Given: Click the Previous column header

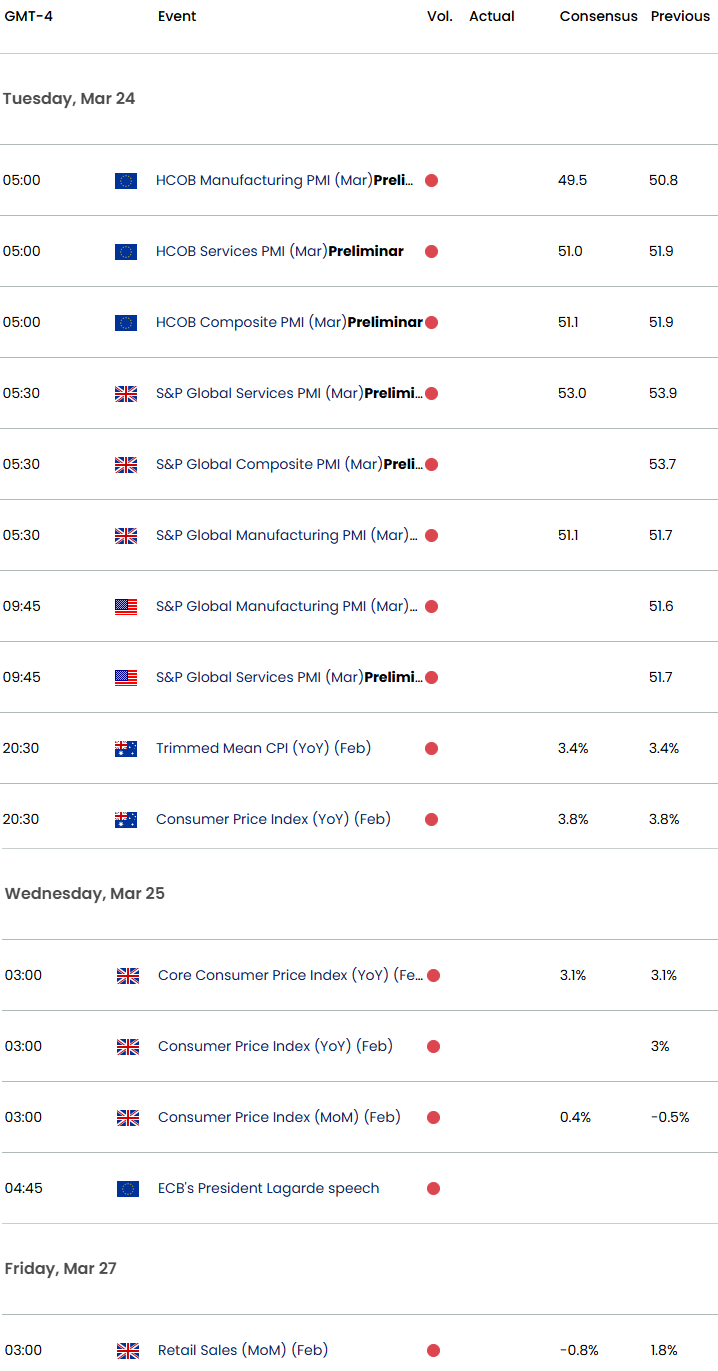Looking at the screenshot, I should click(680, 16).
